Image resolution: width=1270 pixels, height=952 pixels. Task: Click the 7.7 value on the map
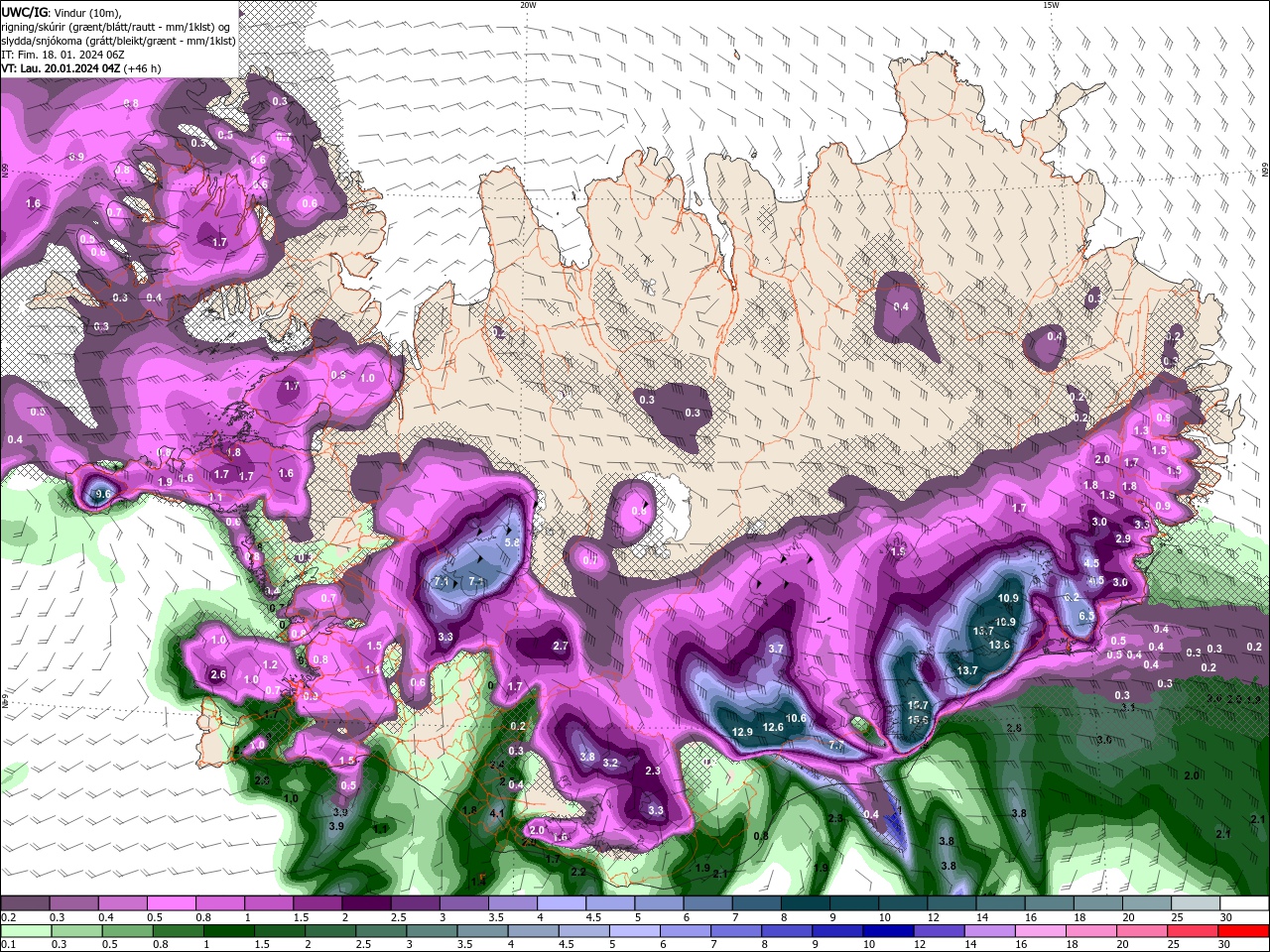[836, 745]
